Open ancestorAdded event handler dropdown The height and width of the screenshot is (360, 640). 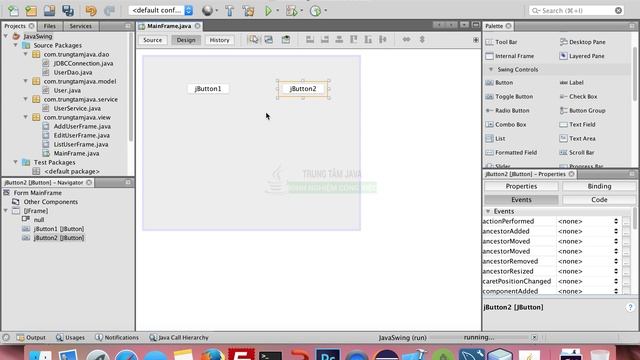pos(616,231)
